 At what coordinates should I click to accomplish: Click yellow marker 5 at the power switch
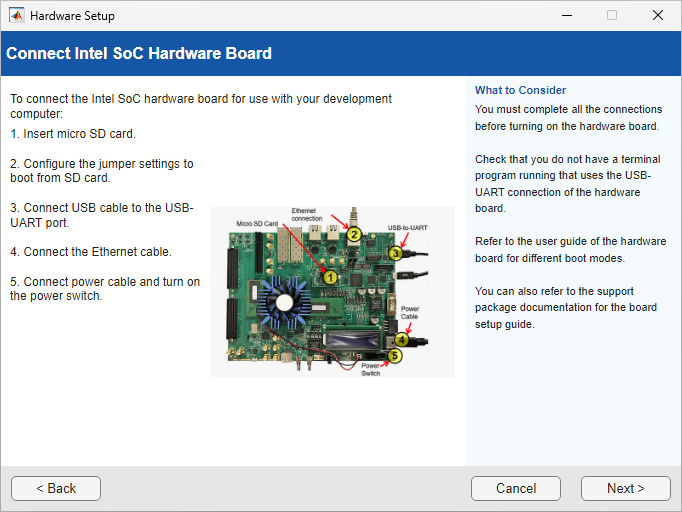click(394, 355)
